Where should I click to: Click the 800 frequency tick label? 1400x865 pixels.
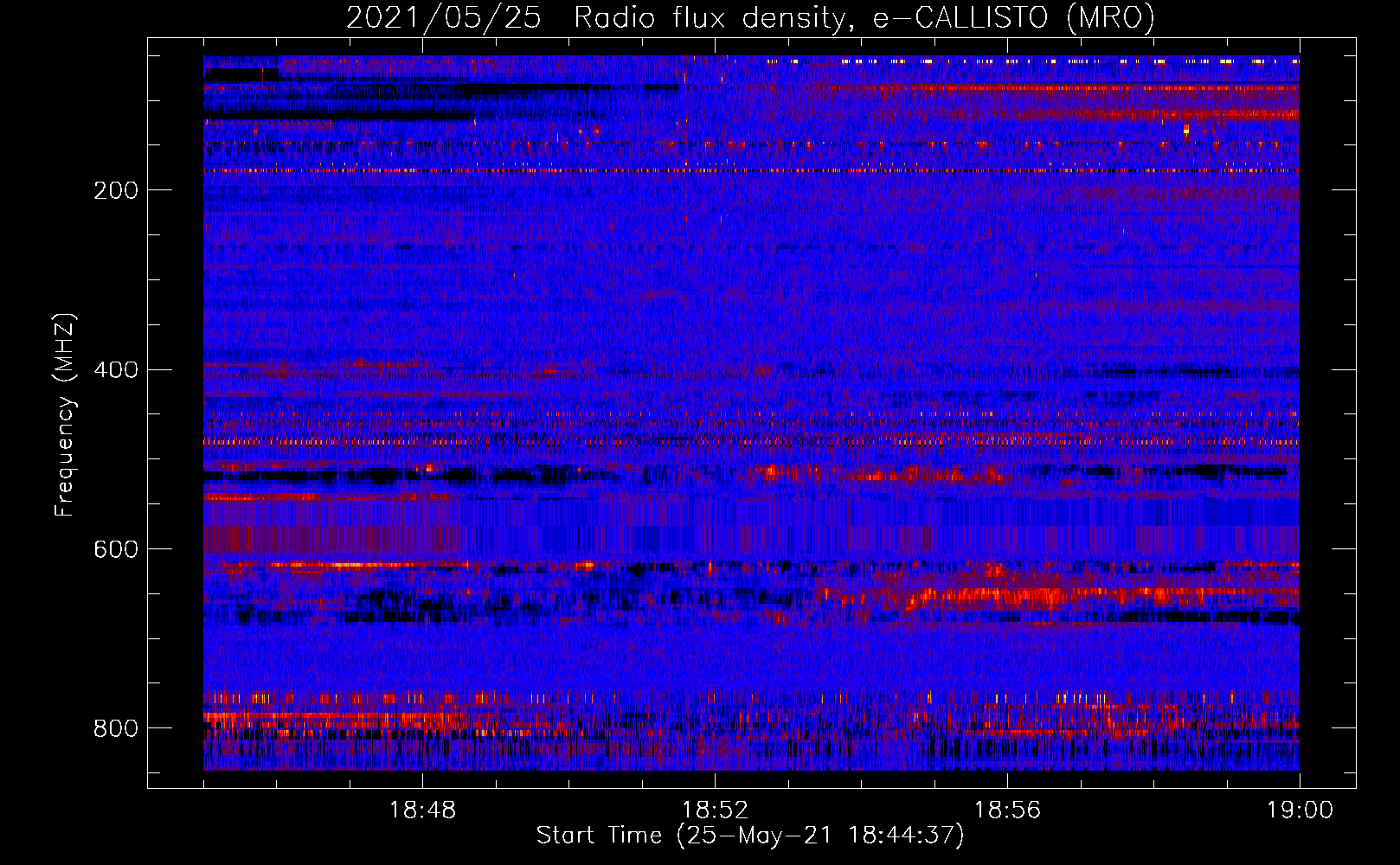pyautogui.click(x=116, y=728)
